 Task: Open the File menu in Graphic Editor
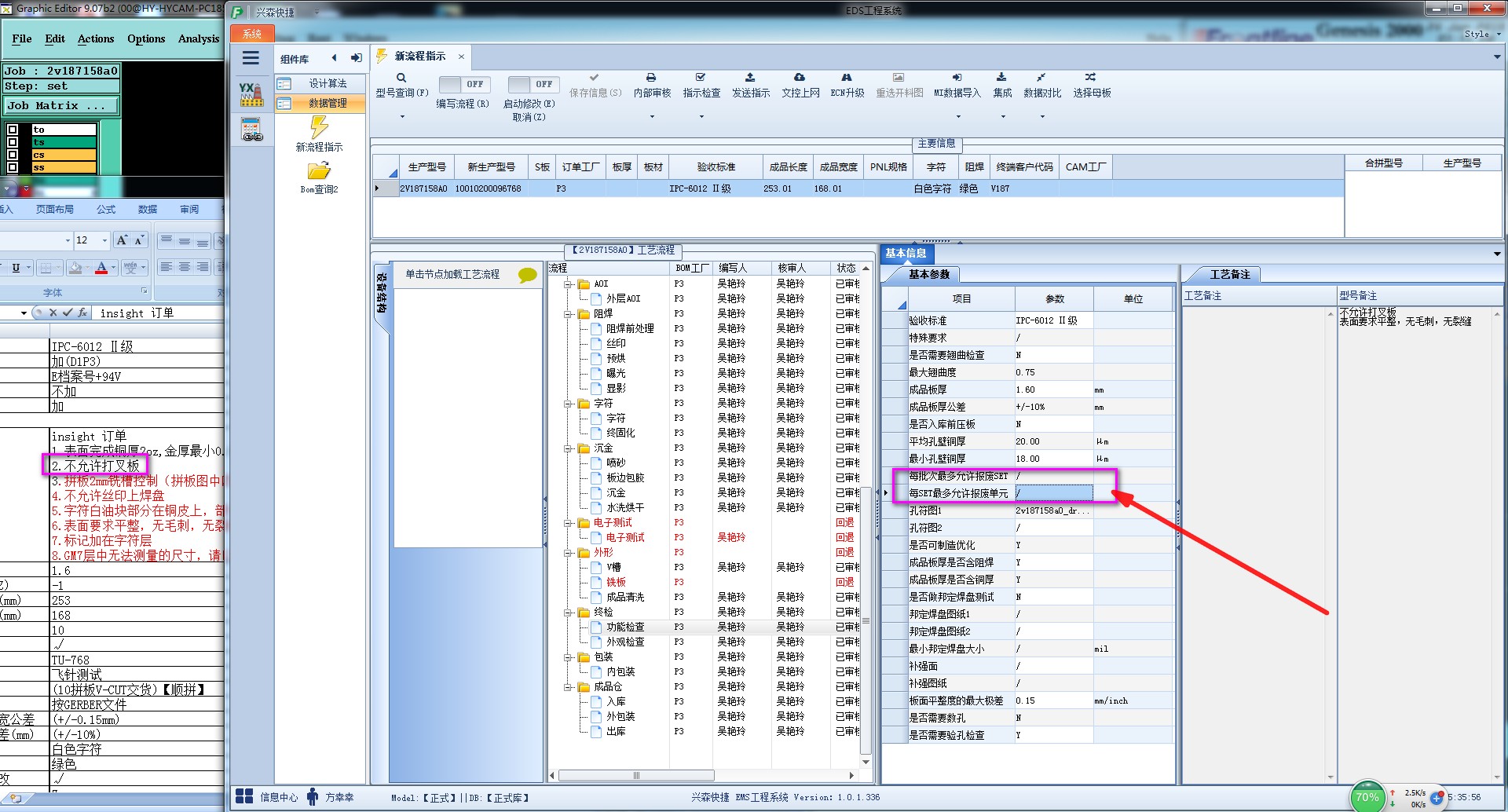click(x=22, y=38)
